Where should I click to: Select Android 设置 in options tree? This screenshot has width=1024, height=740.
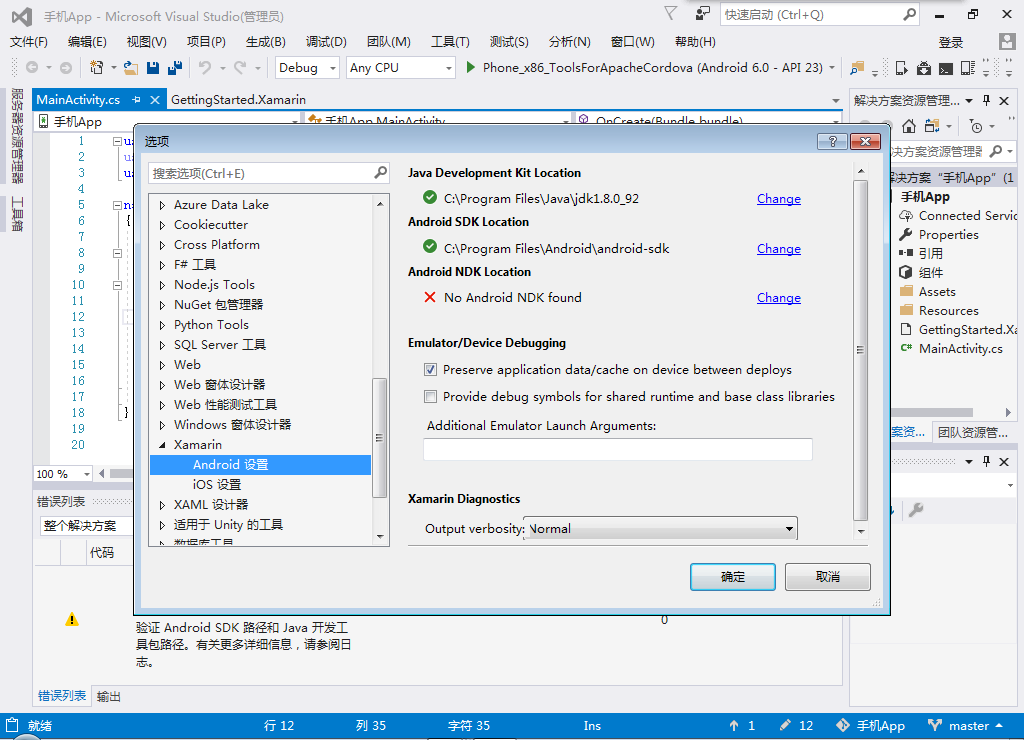coord(261,465)
